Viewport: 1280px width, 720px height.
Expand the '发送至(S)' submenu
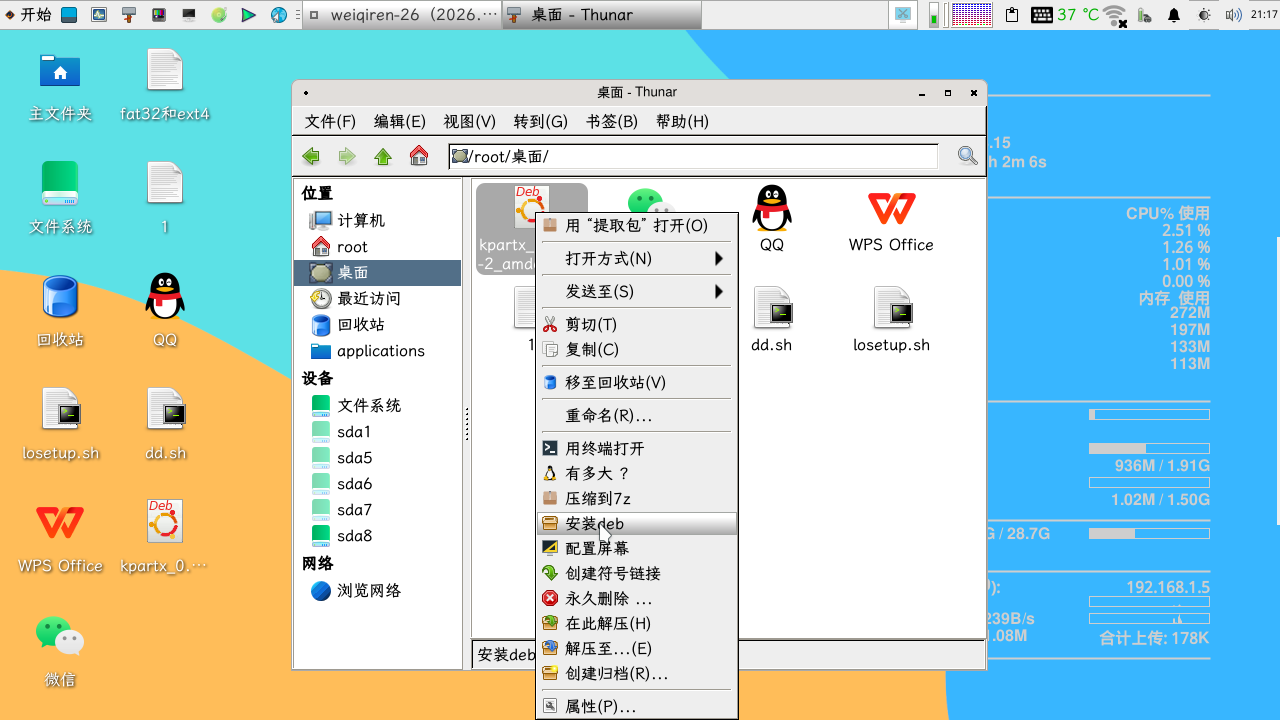[x=637, y=291]
